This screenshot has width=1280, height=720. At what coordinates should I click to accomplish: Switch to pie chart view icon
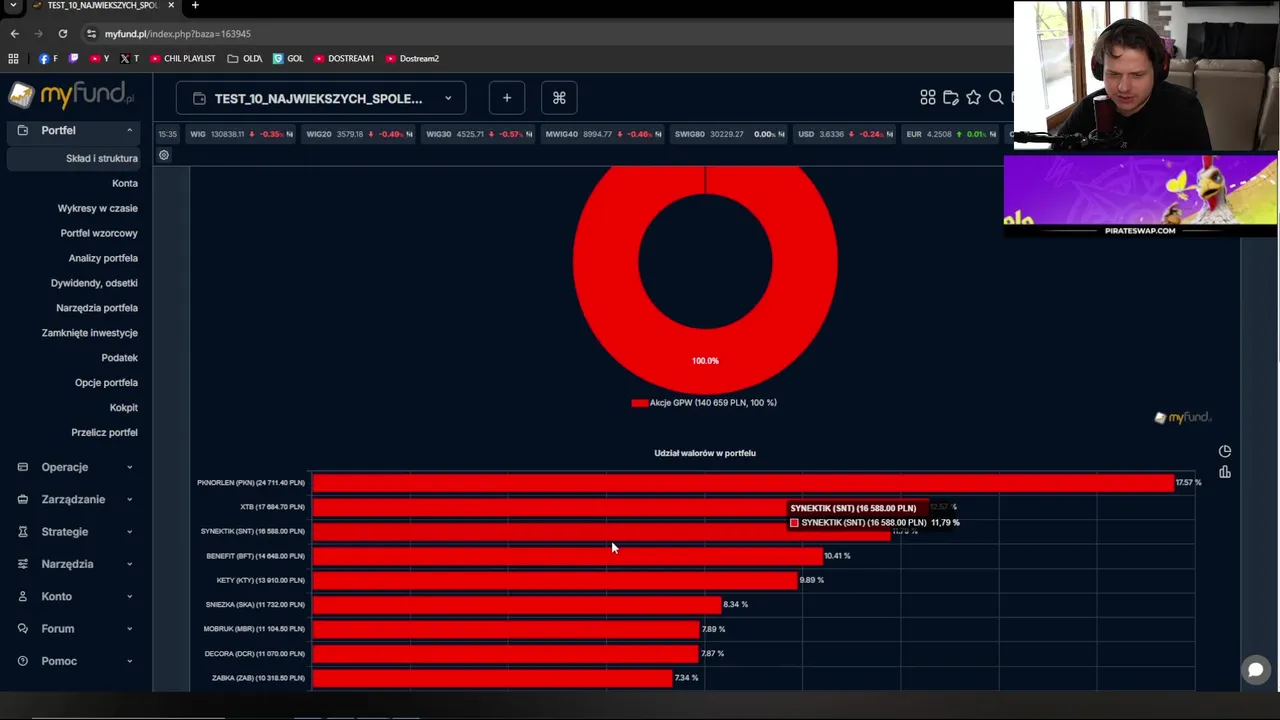1225,452
